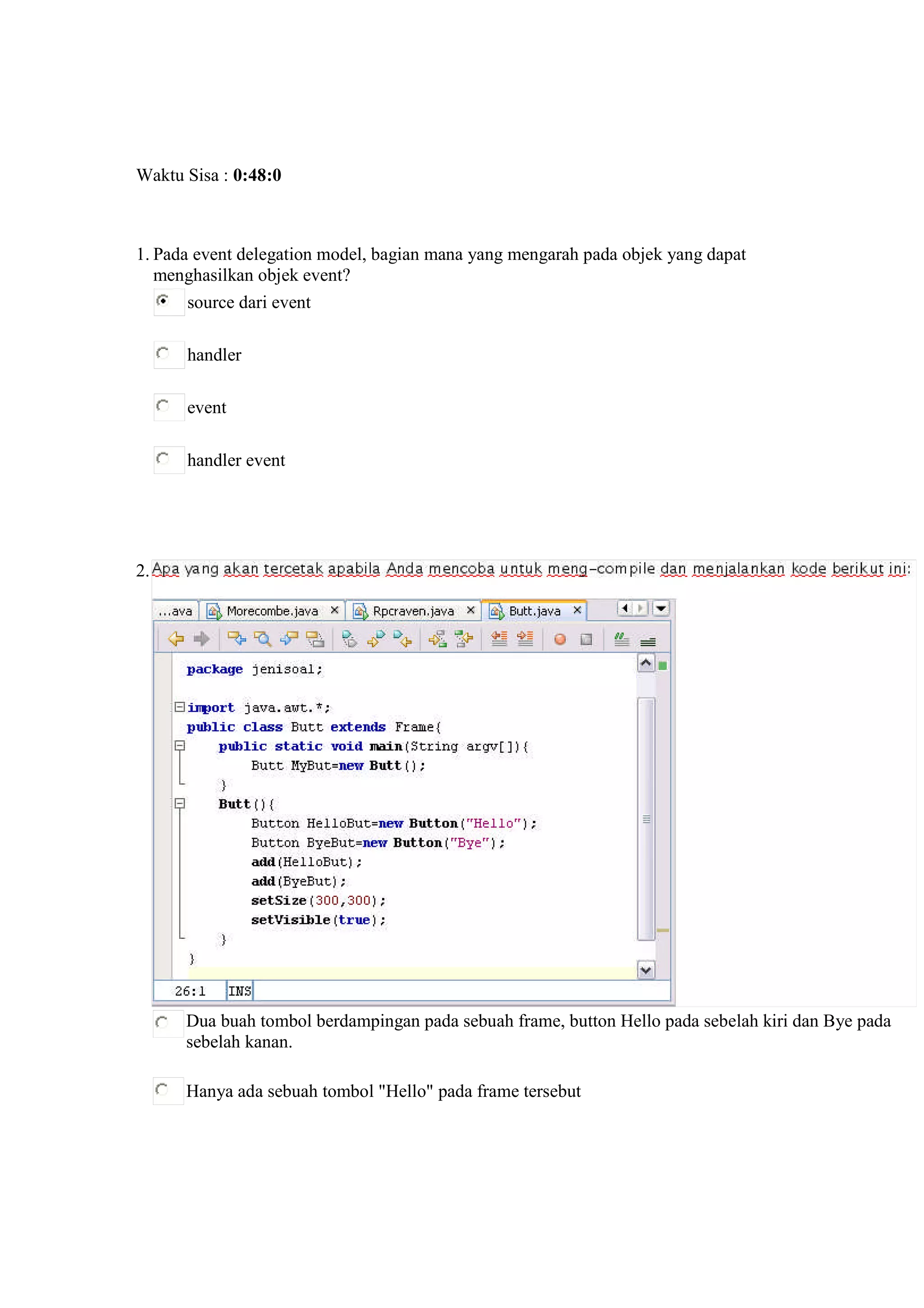This screenshot has width=924, height=1308.
Task: Click the Back navigation arrow icon
Action: (x=176, y=639)
